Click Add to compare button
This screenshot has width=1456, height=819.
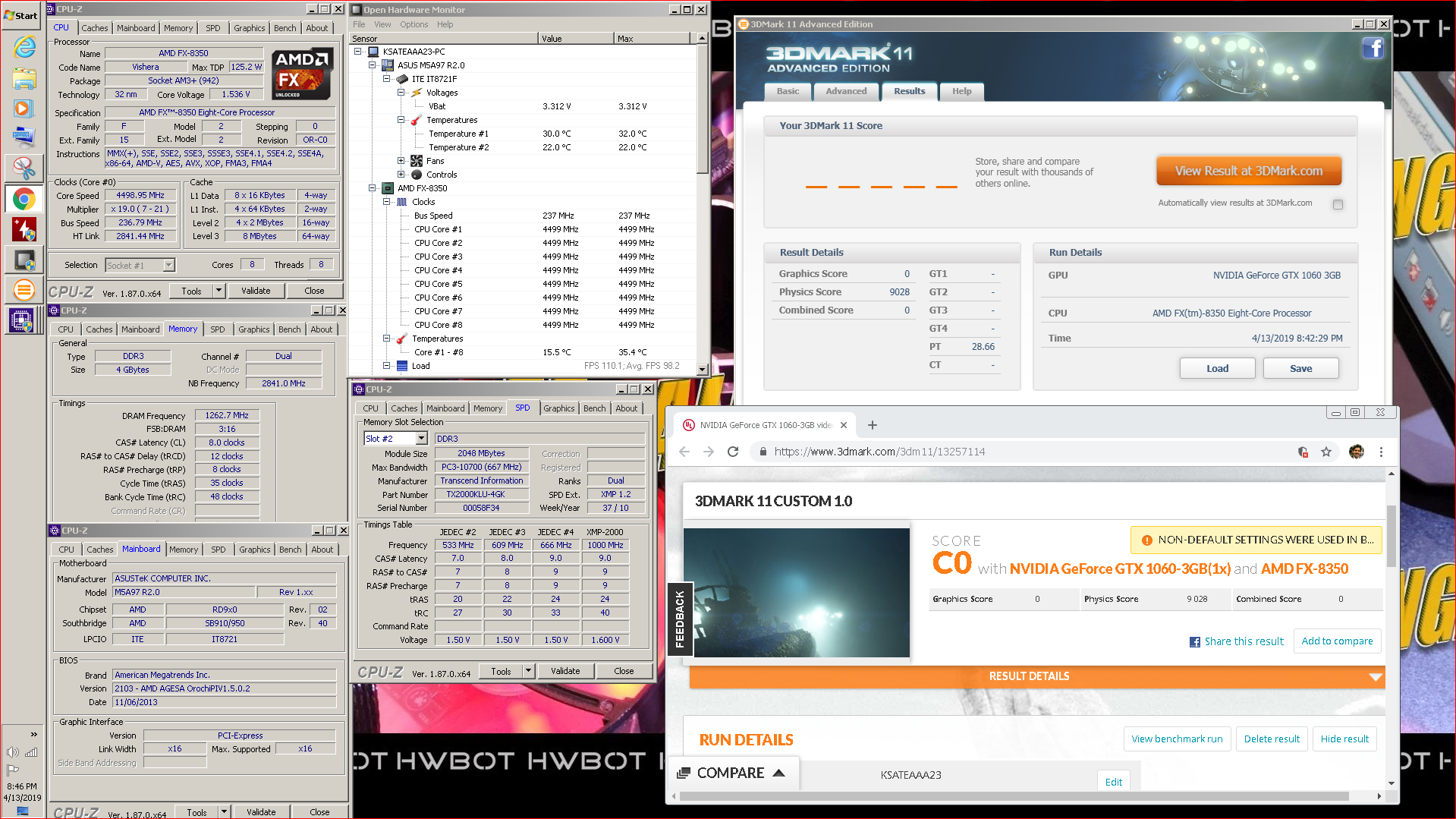coord(1337,641)
